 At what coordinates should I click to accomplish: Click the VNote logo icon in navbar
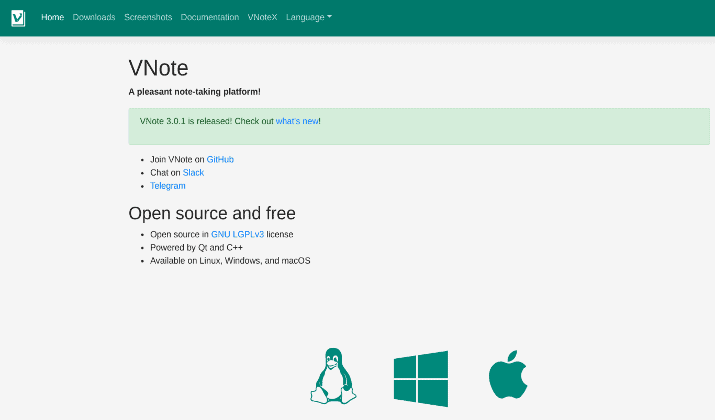pos(18,18)
